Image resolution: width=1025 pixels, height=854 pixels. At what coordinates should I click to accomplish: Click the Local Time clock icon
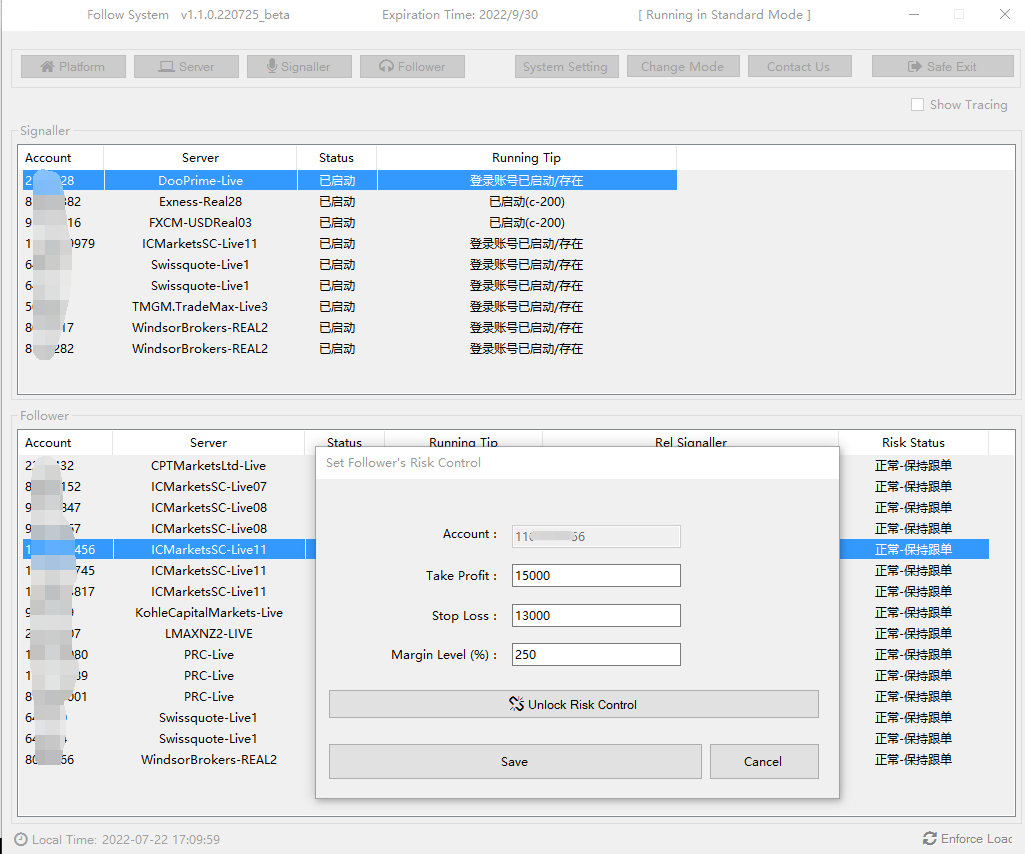click(21, 840)
